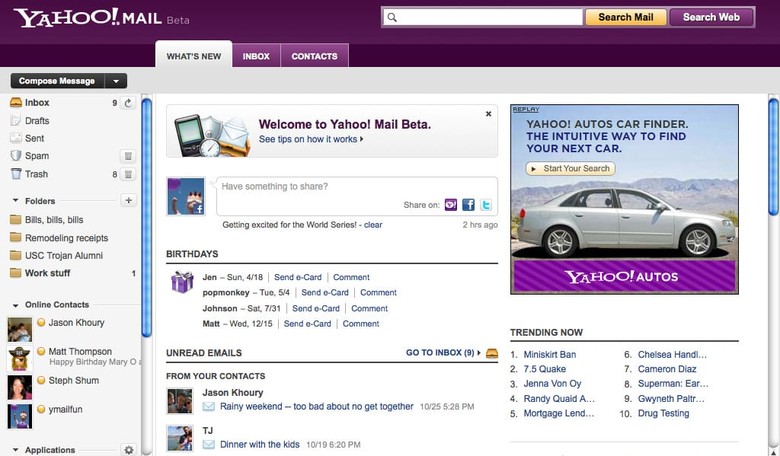Comment on Matt's birthday
Viewport: 780px width, 456px height.
(361, 324)
